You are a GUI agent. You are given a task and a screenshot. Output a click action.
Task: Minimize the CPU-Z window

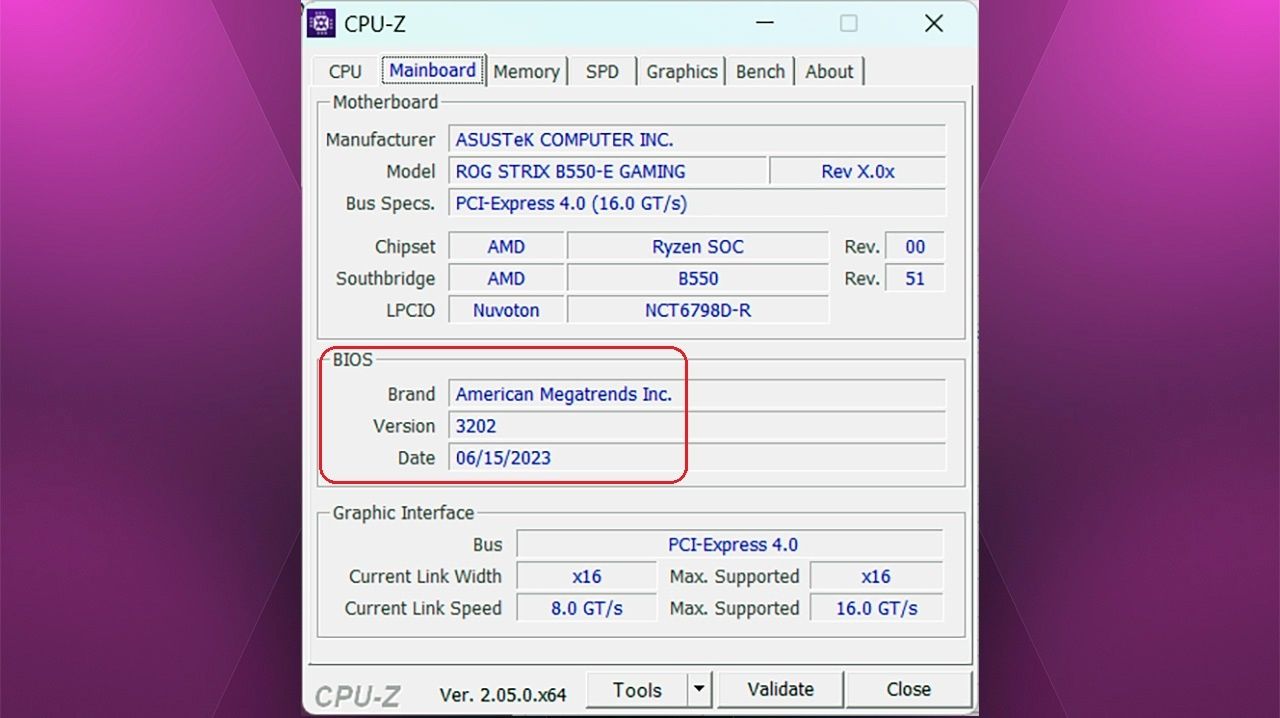coord(764,23)
